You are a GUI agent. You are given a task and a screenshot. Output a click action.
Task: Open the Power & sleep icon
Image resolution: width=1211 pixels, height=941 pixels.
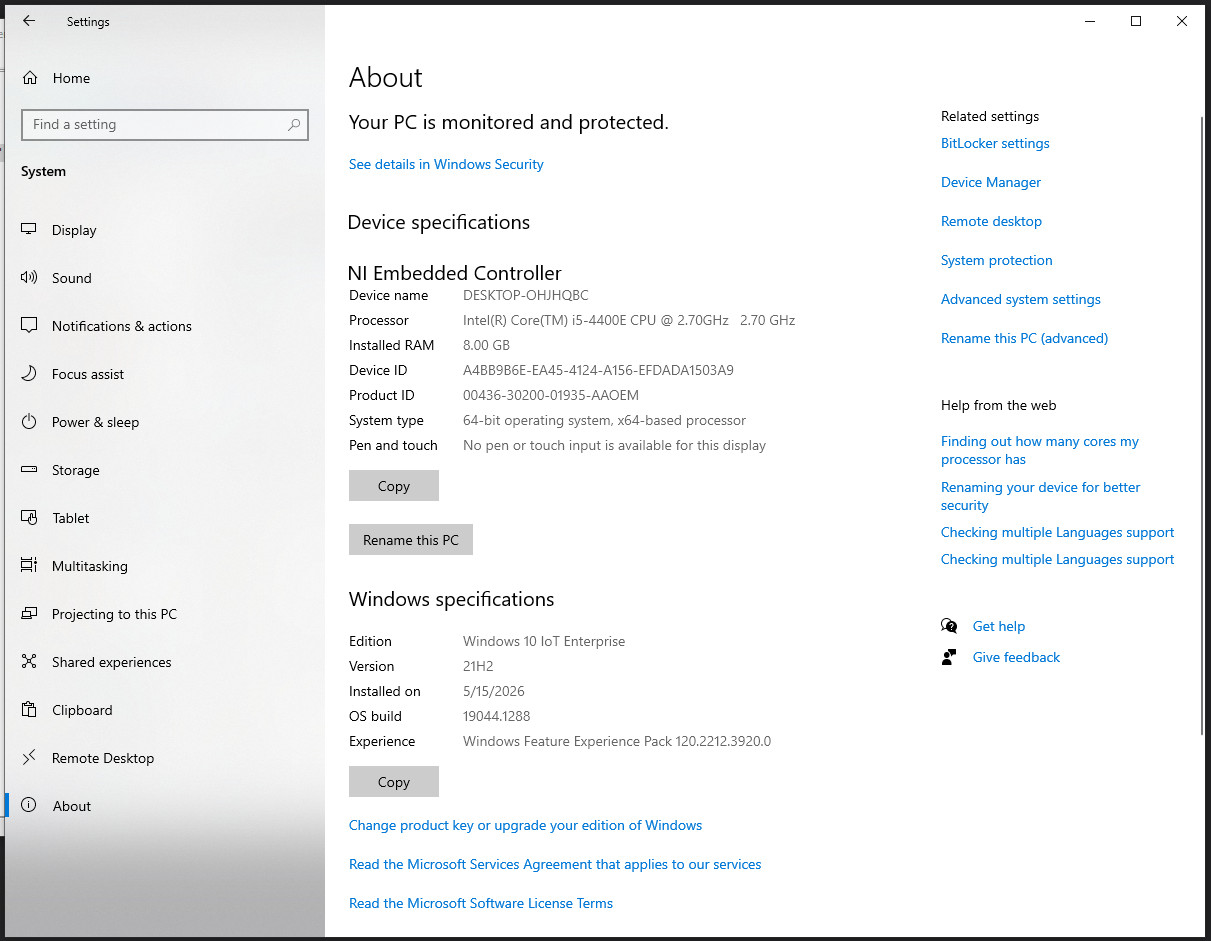click(29, 422)
